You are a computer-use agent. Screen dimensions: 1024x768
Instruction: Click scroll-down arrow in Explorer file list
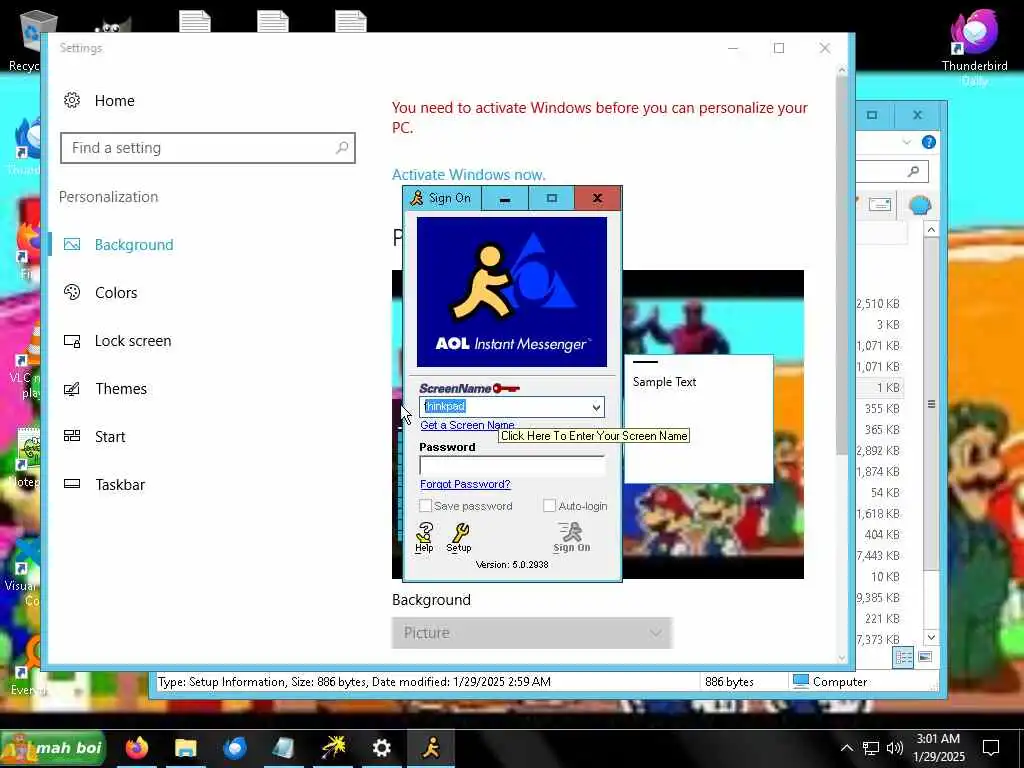pos(931,637)
